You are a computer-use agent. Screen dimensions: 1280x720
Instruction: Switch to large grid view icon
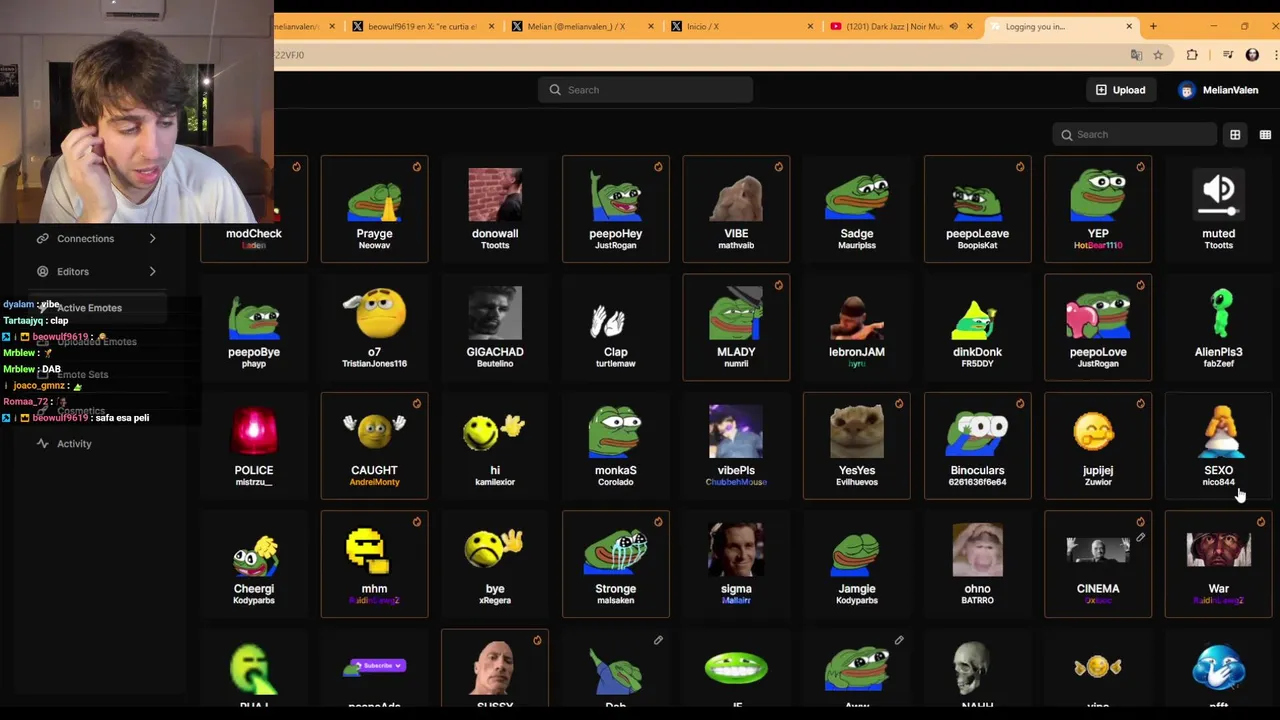point(1235,135)
